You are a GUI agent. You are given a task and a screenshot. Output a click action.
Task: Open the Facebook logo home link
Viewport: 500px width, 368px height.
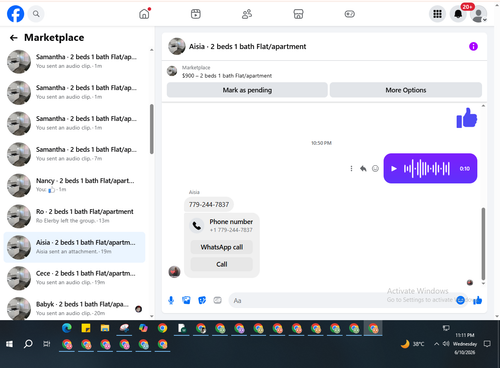point(15,14)
